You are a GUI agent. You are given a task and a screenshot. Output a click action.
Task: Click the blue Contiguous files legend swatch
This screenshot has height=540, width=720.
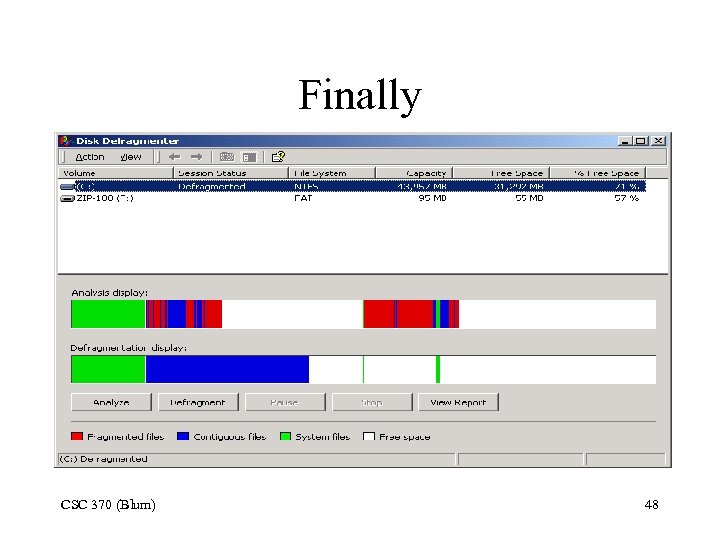pos(183,436)
